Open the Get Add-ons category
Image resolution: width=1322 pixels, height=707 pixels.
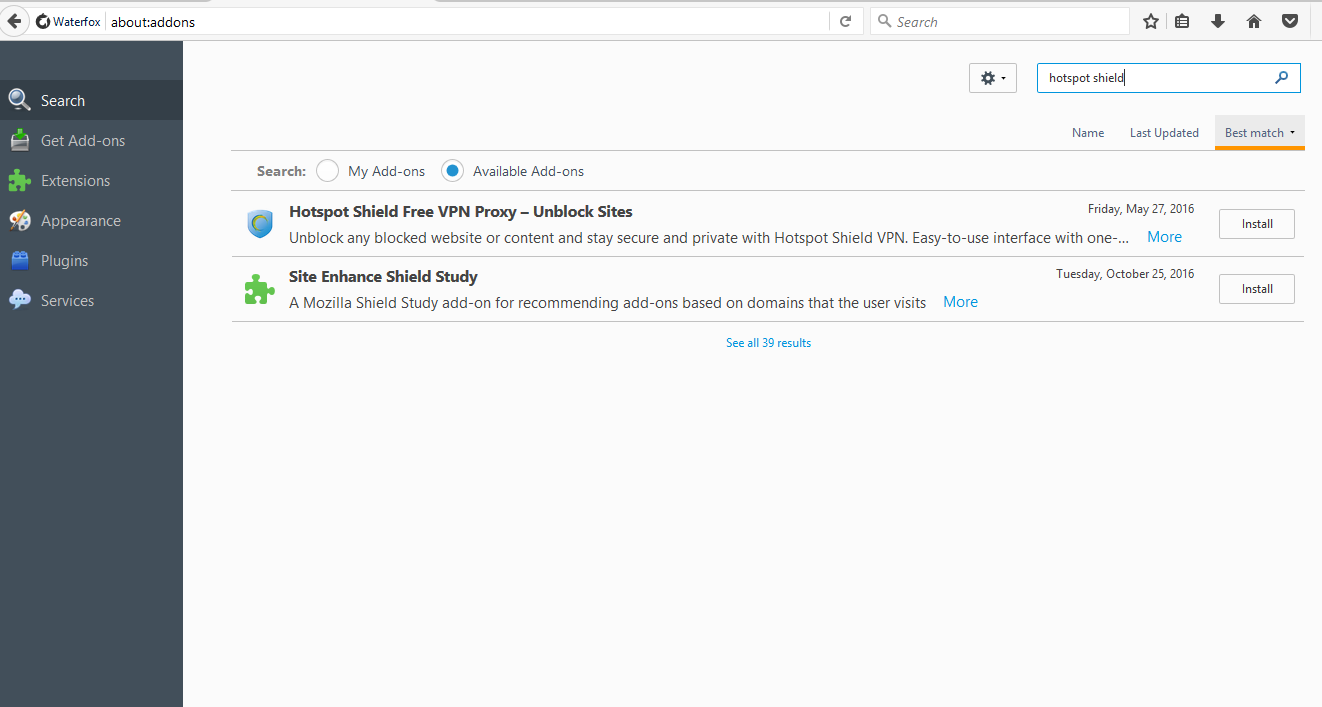pos(91,141)
